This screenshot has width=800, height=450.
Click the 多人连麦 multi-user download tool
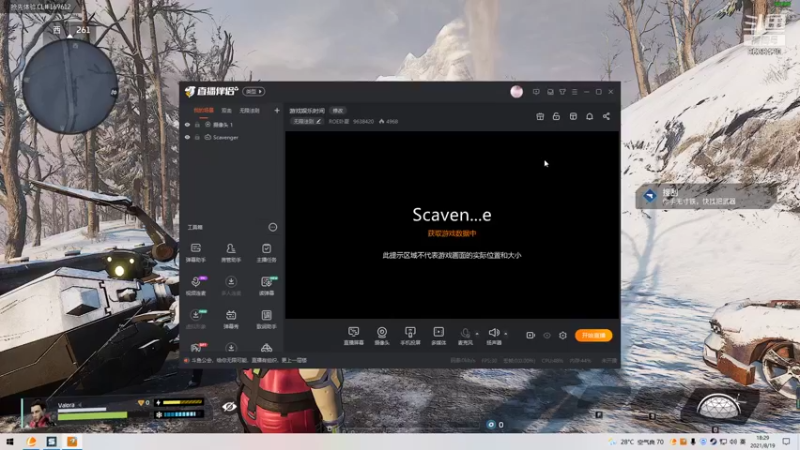tap(231, 286)
